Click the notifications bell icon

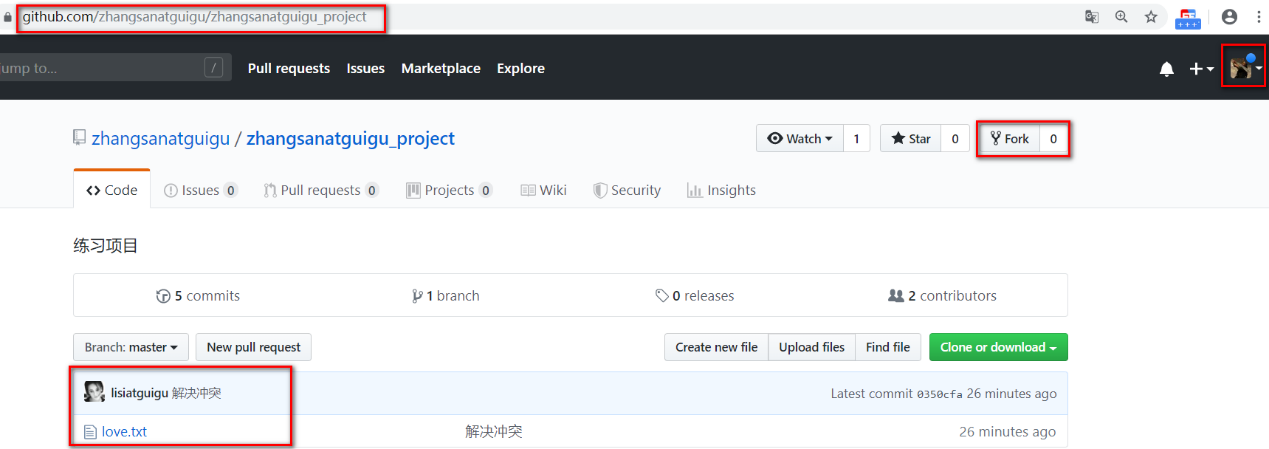point(1166,69)
